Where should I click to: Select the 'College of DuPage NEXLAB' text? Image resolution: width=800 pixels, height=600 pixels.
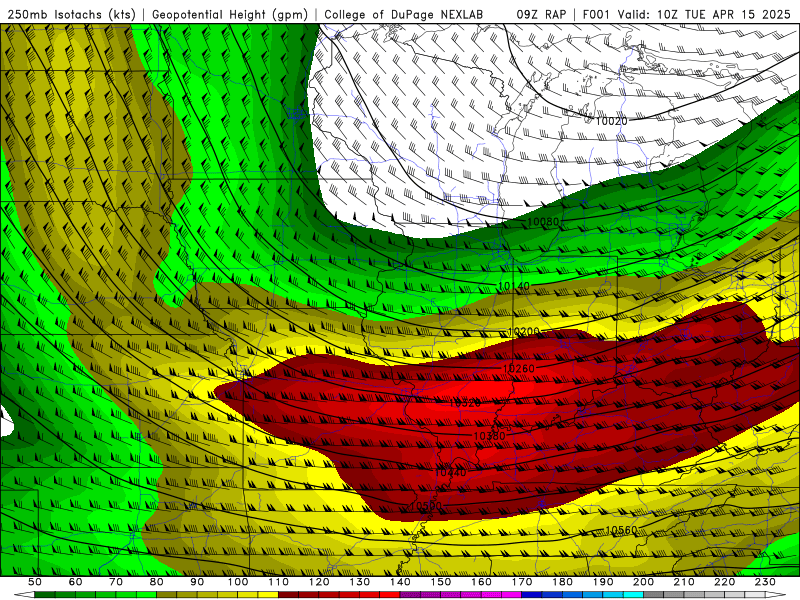click(x=404, y=15)
